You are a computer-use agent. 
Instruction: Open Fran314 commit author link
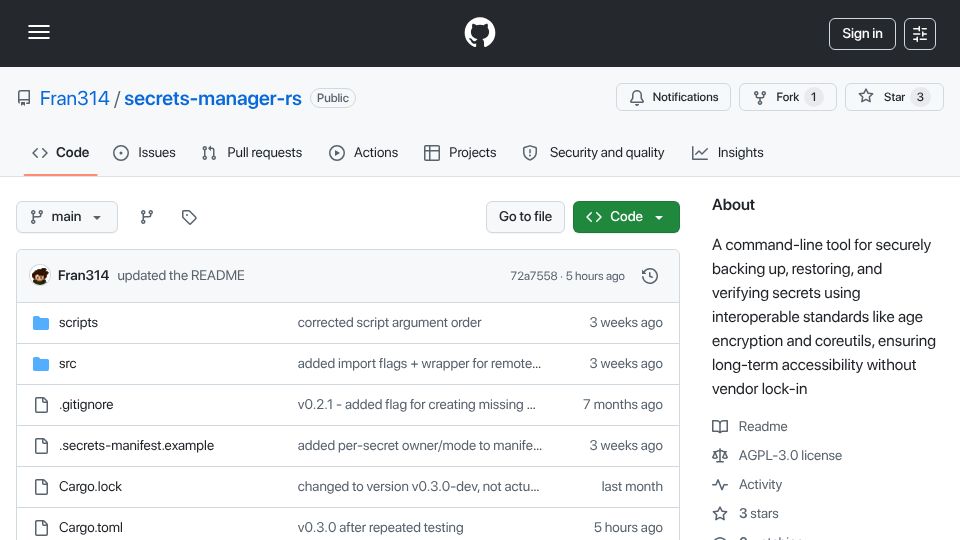[83, 276]
